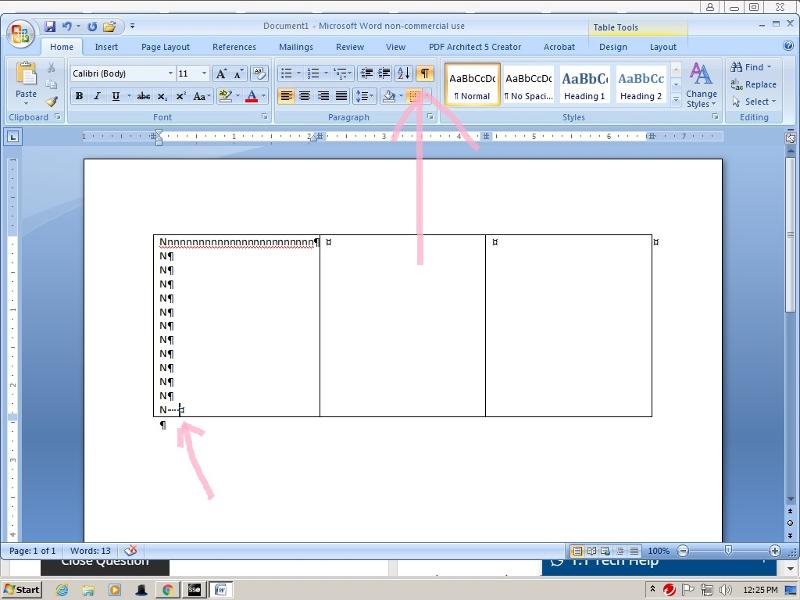Apply the Heading 1 style
This screenshot has height=600, width=800.
click(x=584, y=84)
